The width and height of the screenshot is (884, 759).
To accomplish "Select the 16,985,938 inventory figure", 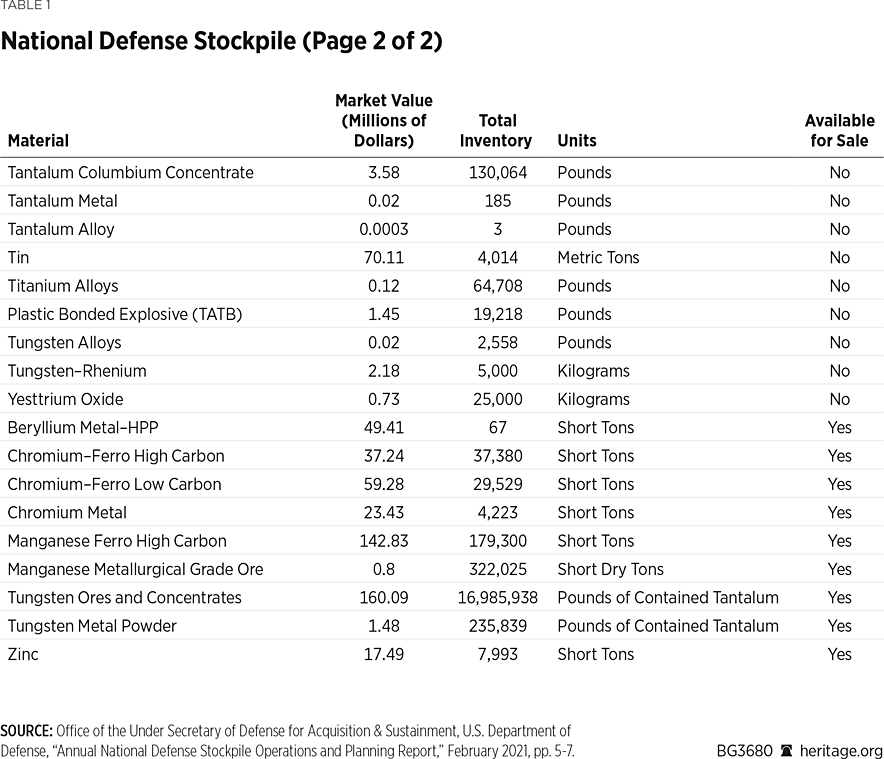I will tap(496, 598).
